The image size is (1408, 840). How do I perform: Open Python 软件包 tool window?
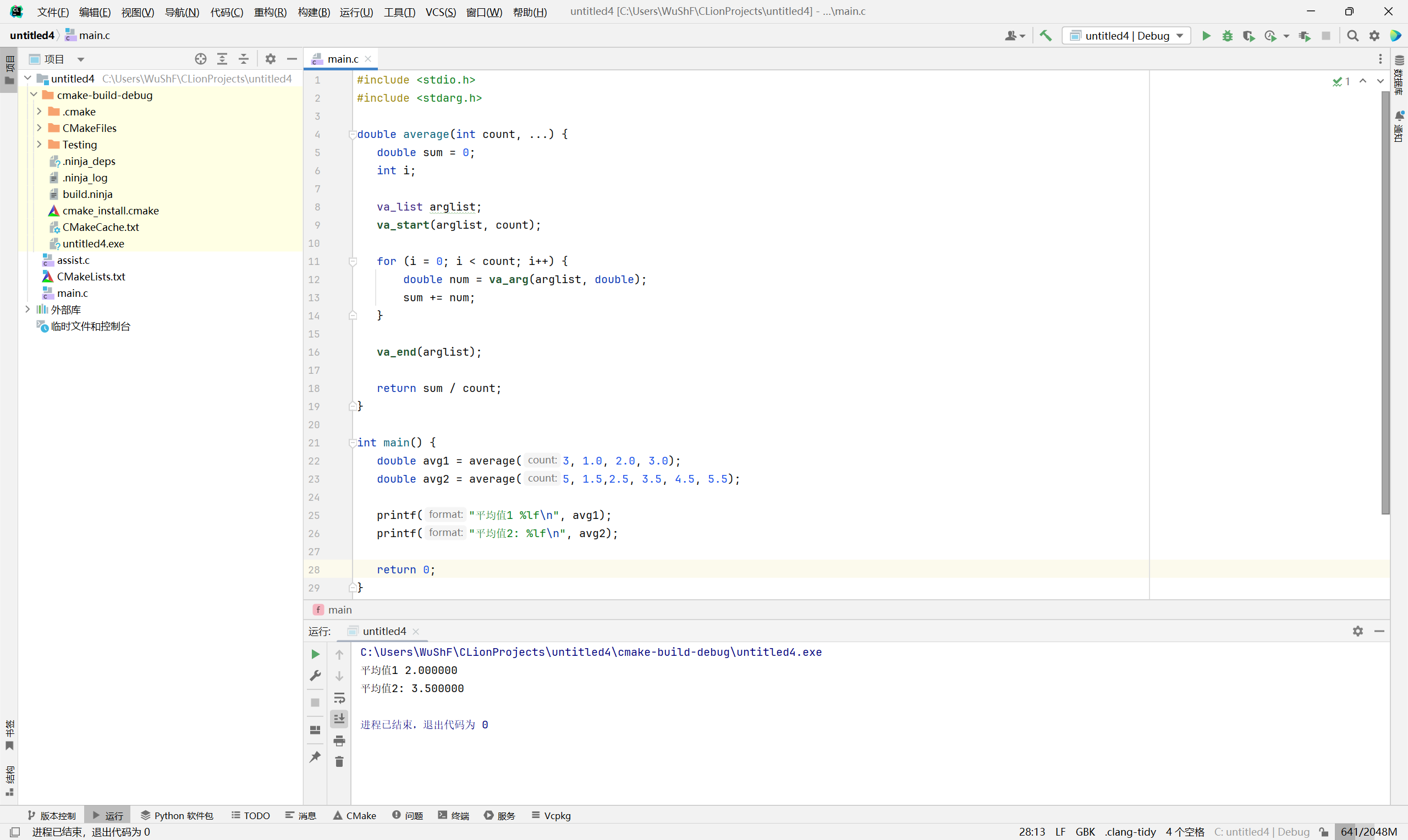pyautogui.click(x=177, y=816)
